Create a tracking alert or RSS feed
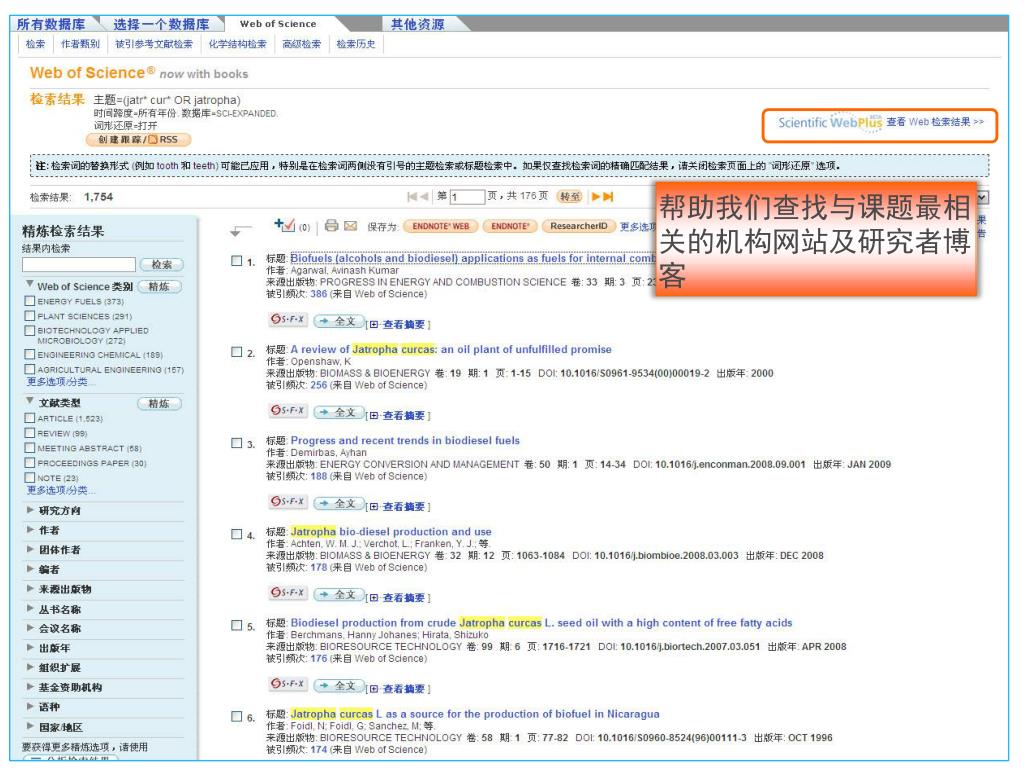The width and height of the screenshot is (1024, 768). coord(138,140)
